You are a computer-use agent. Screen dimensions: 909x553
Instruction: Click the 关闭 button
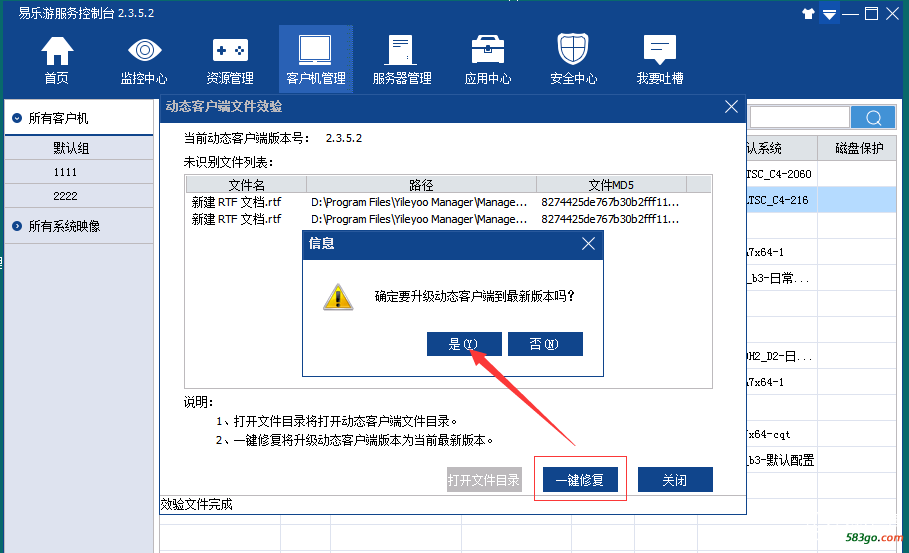click(x=675, y=480)
